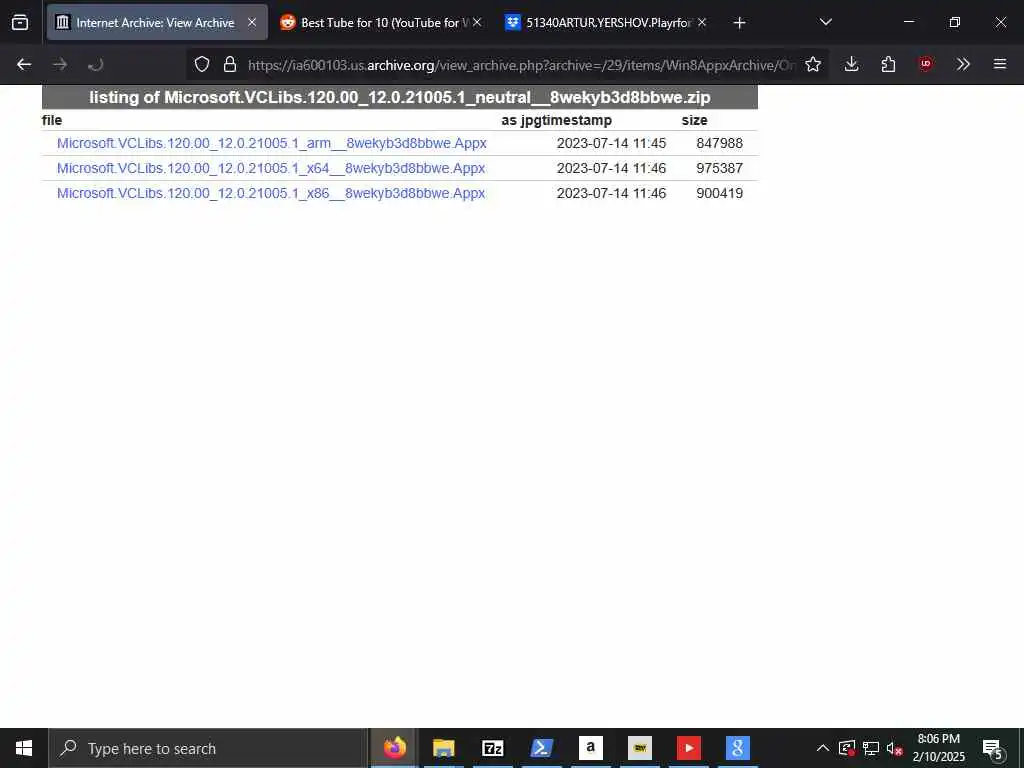This screenshot has height=768, width=1024.
Task: Open File Explorer from the taskbar
Action: point(443,748)
